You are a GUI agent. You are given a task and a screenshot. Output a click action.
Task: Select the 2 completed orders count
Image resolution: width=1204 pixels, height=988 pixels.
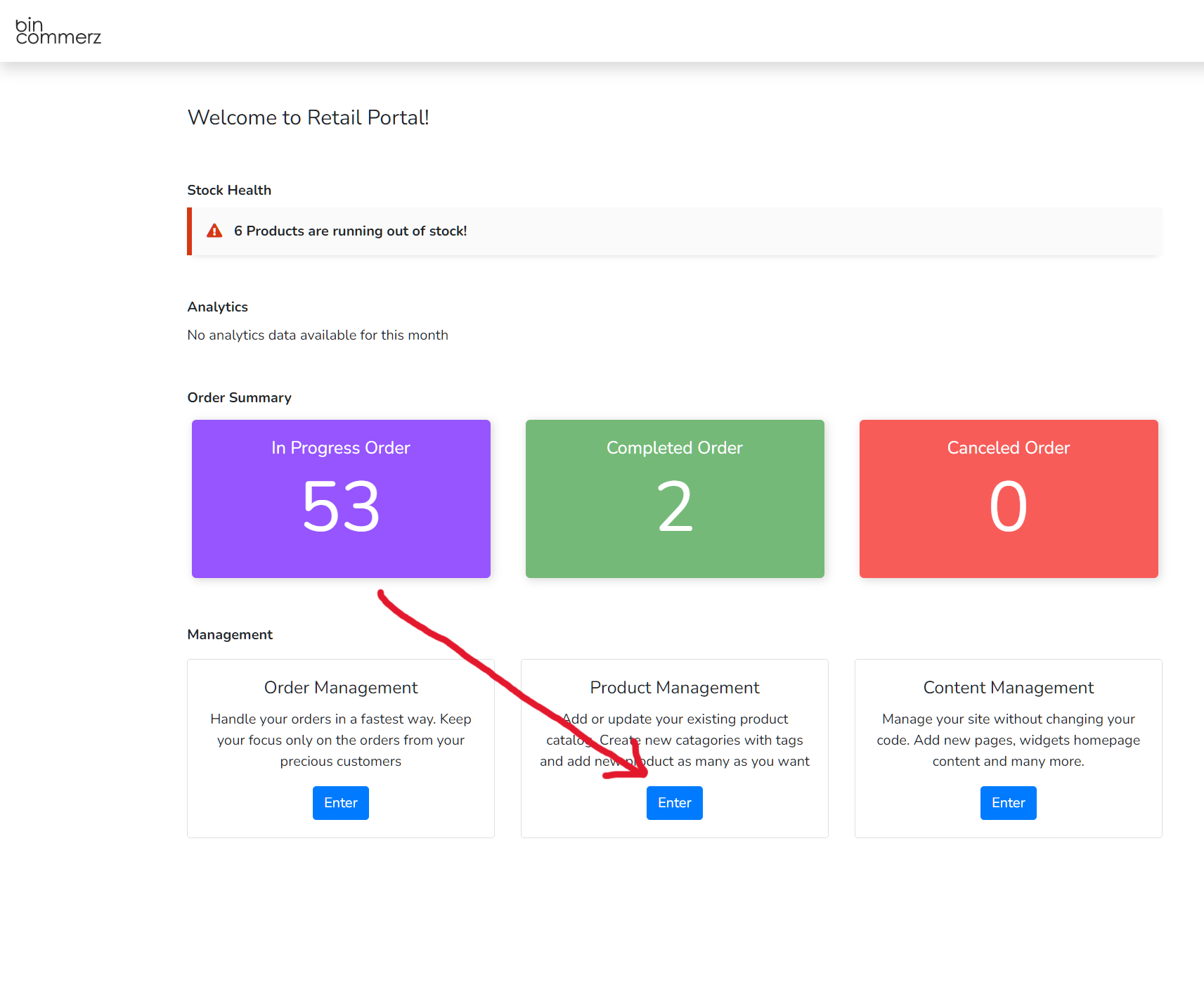[674, 506]
